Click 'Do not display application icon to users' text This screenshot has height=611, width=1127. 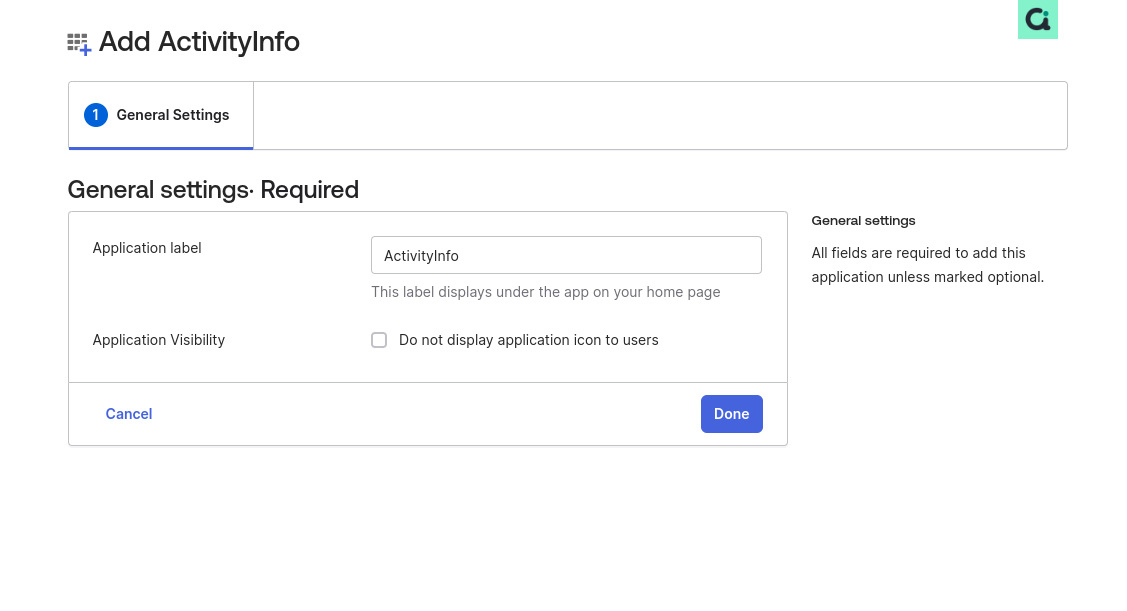point(528,340)
